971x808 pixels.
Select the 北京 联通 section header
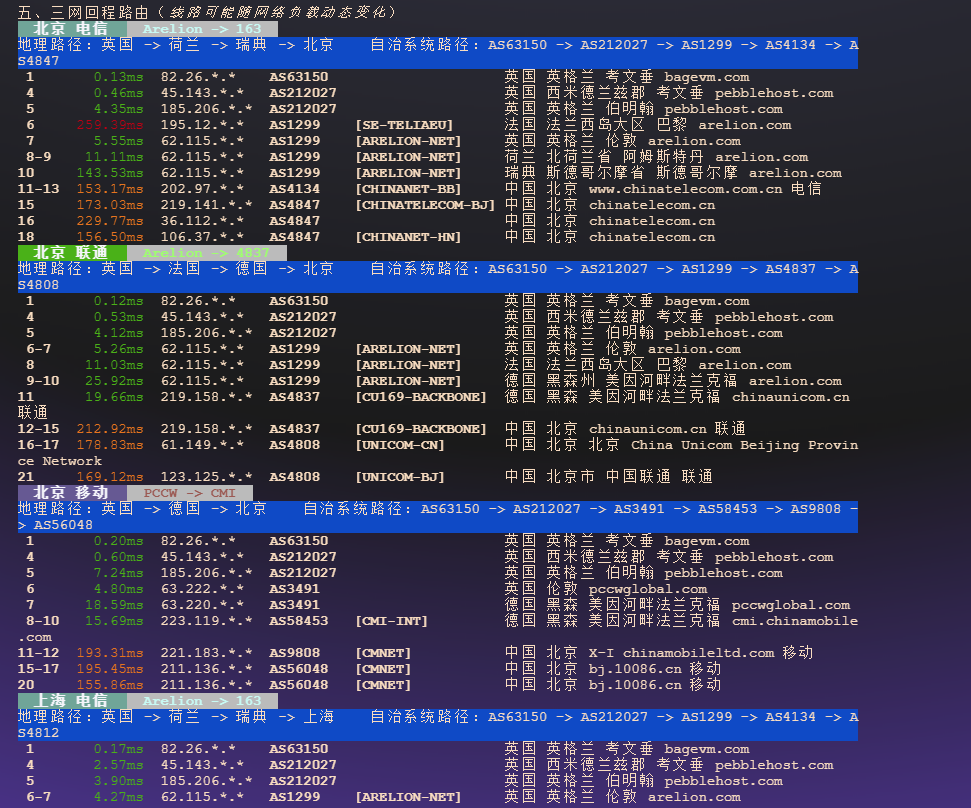[70, 252]
